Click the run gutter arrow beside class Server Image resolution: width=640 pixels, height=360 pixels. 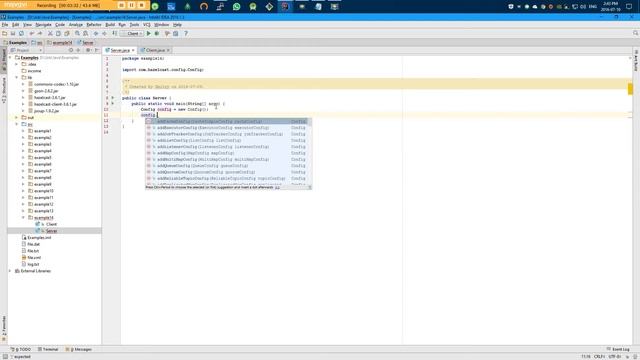pos(113,98)
